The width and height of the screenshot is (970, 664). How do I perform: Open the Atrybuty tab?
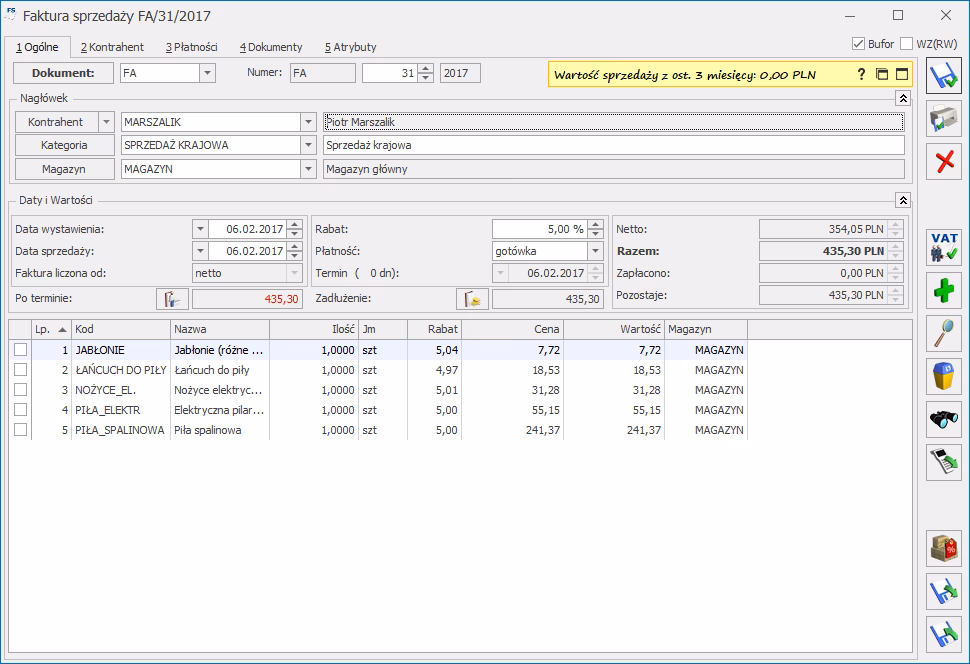(x=350, y=47)
